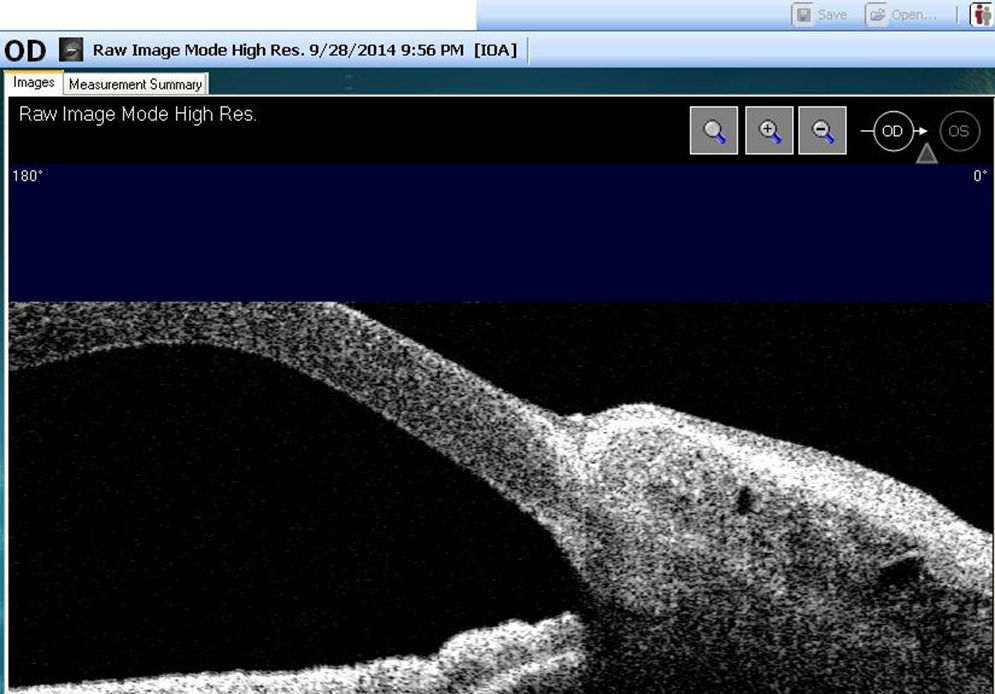Click the 0° angle label
995x694 pixels.
(979, 176)
